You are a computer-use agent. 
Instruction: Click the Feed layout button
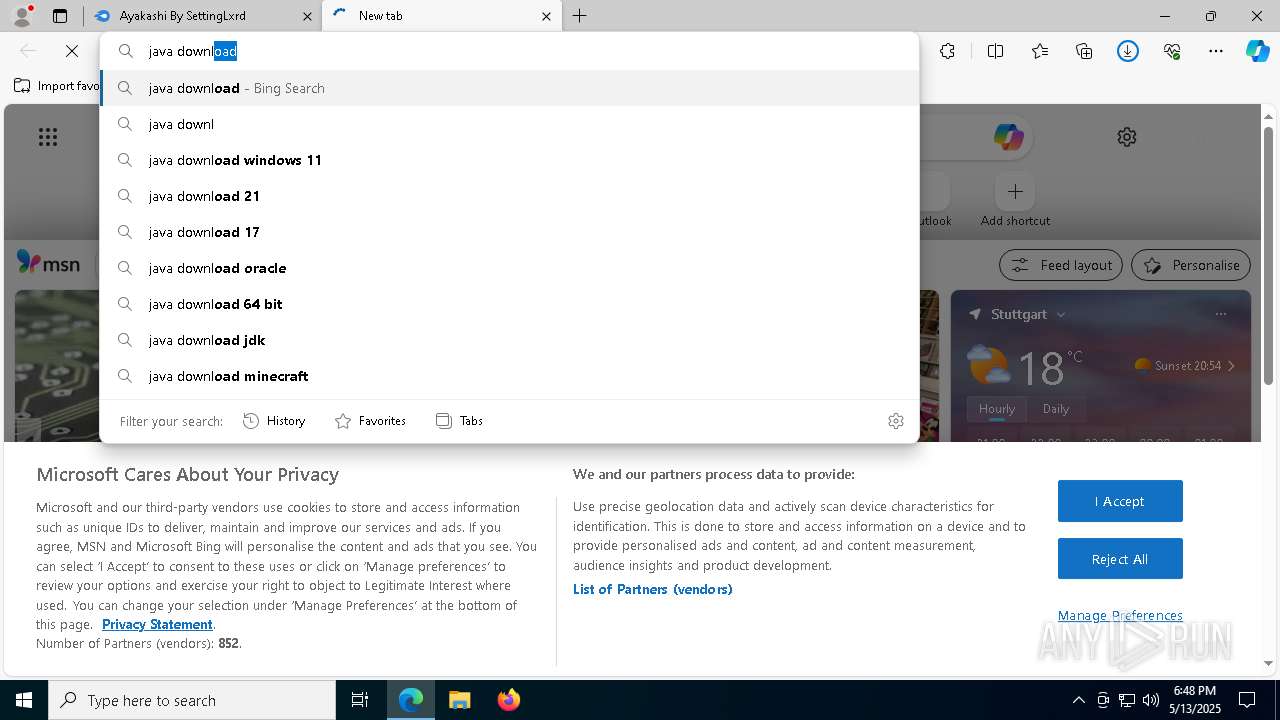click(x=1061, y=265)
